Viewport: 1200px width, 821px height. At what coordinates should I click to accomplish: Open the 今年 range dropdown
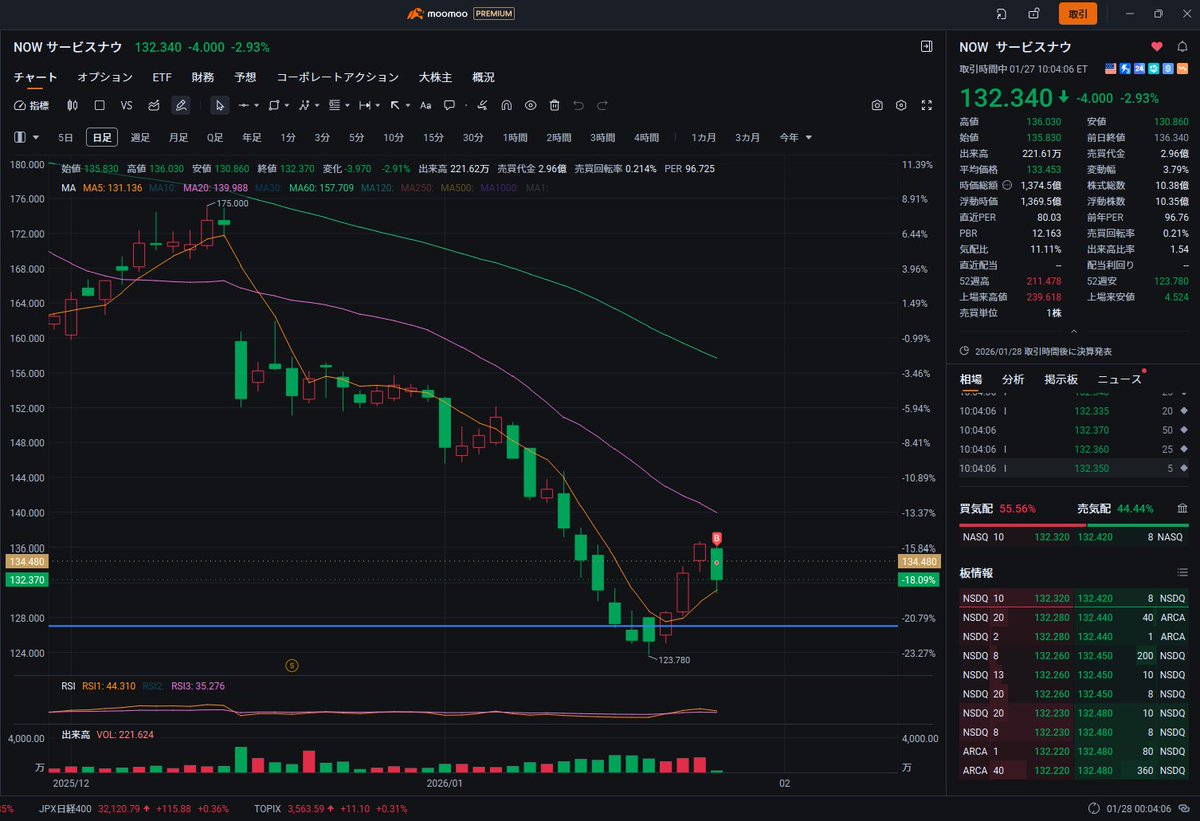(796, 137)
